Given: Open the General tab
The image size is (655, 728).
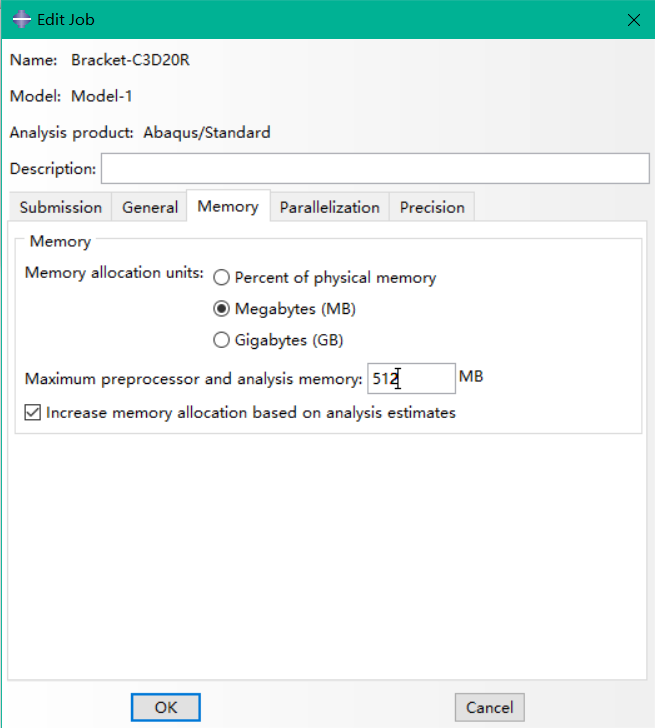Looking at the screenshot, I should tap(149, 207).
